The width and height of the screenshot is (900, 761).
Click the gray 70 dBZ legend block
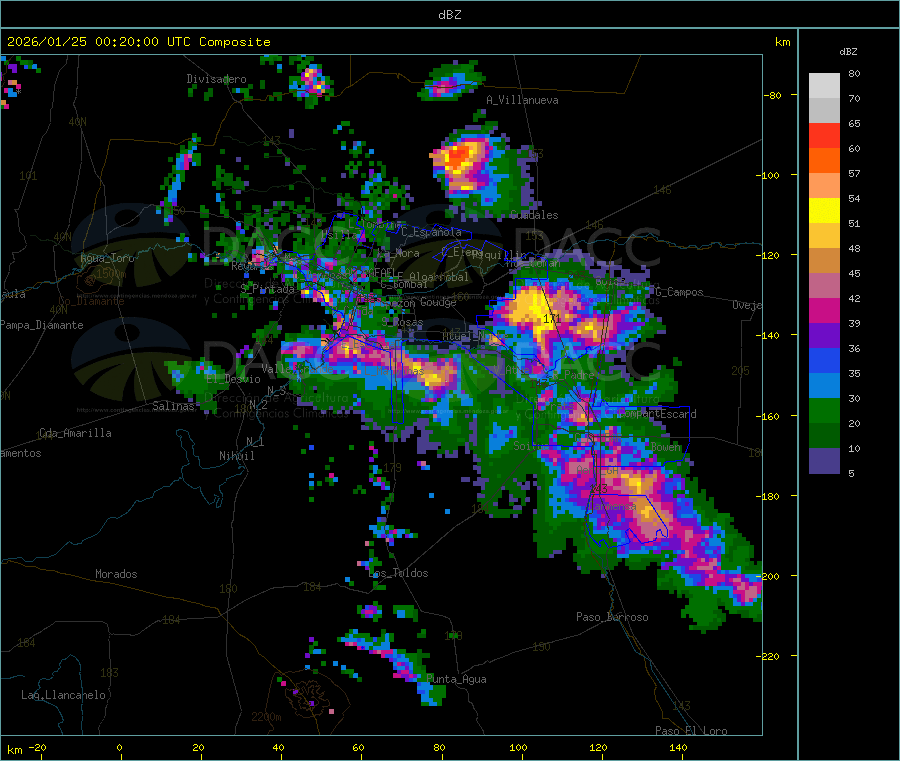point(824,110)
